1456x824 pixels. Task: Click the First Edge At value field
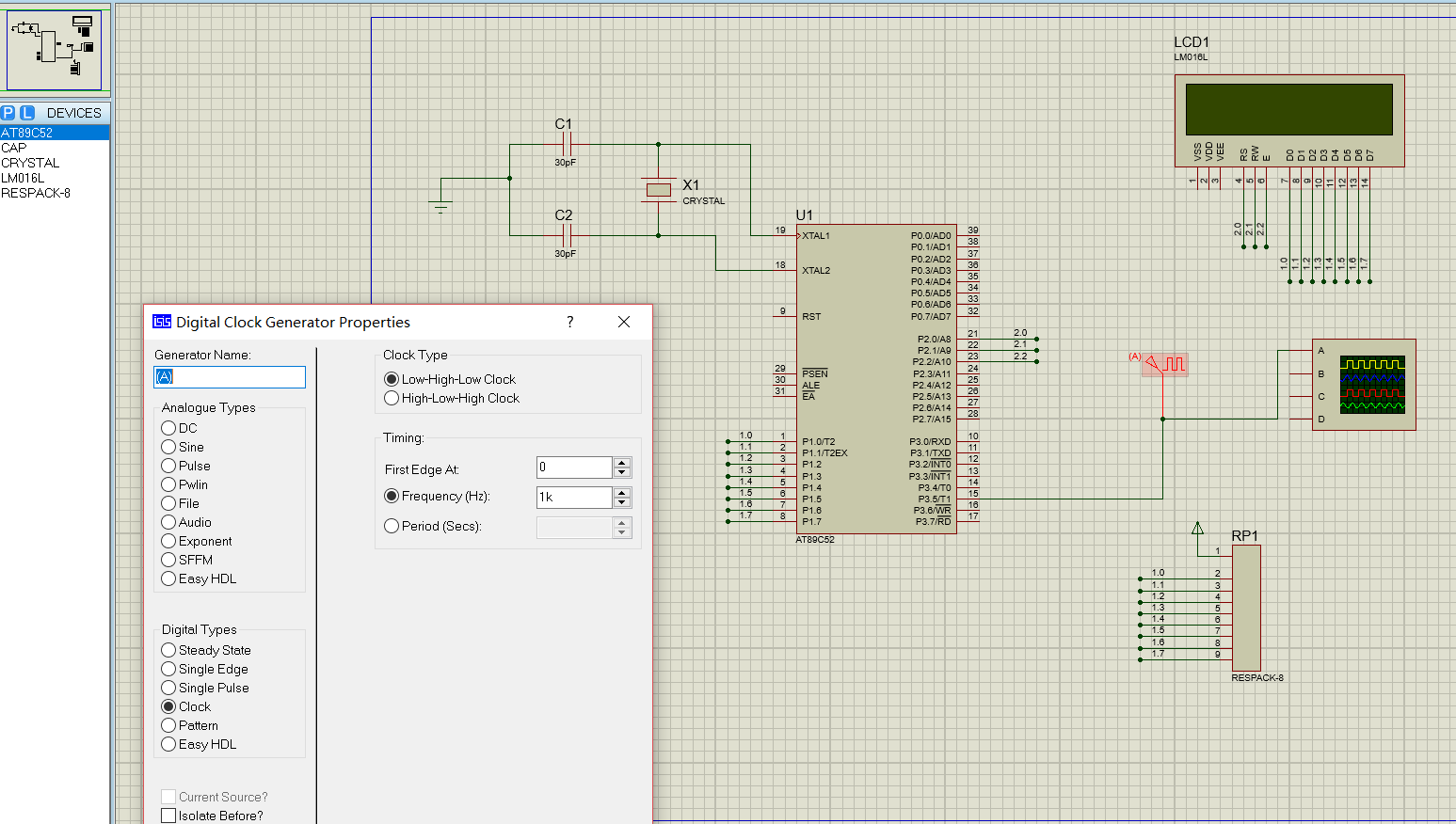click(x=574, y=467)
